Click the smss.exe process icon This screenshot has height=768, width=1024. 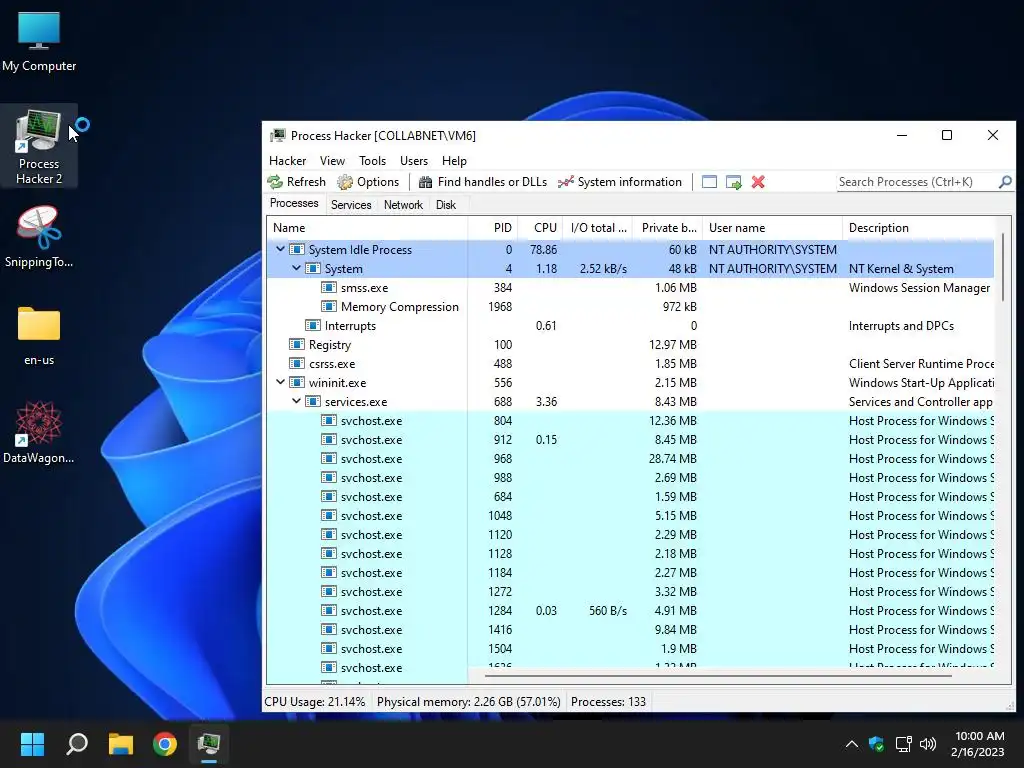pos(329,288)
